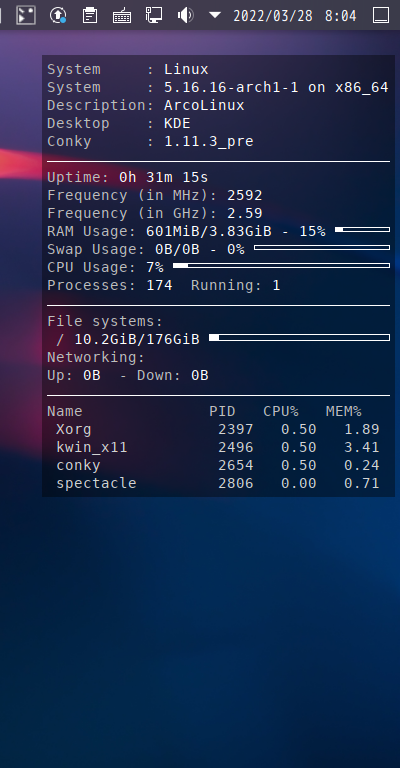Screen dimensions: 400x768
Task: Click the 'Running: 1' text
Action: [235, 285]
